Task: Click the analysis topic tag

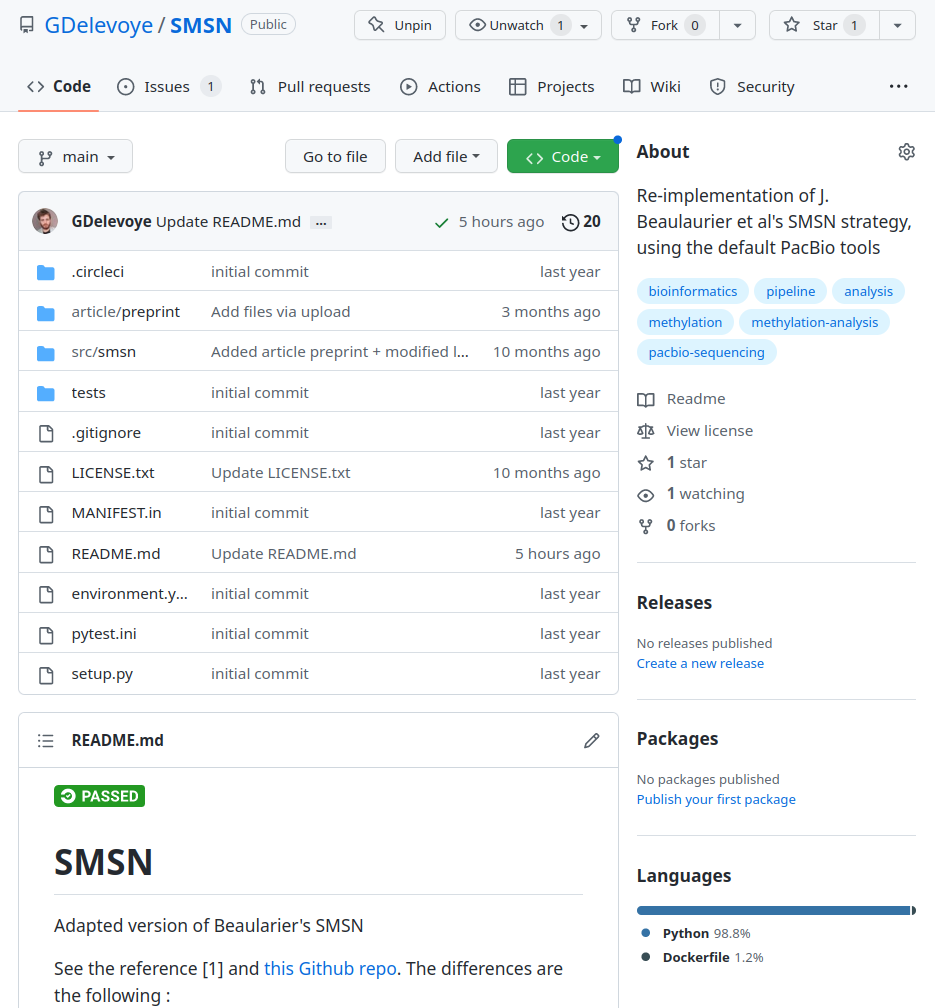Action: 868,291
